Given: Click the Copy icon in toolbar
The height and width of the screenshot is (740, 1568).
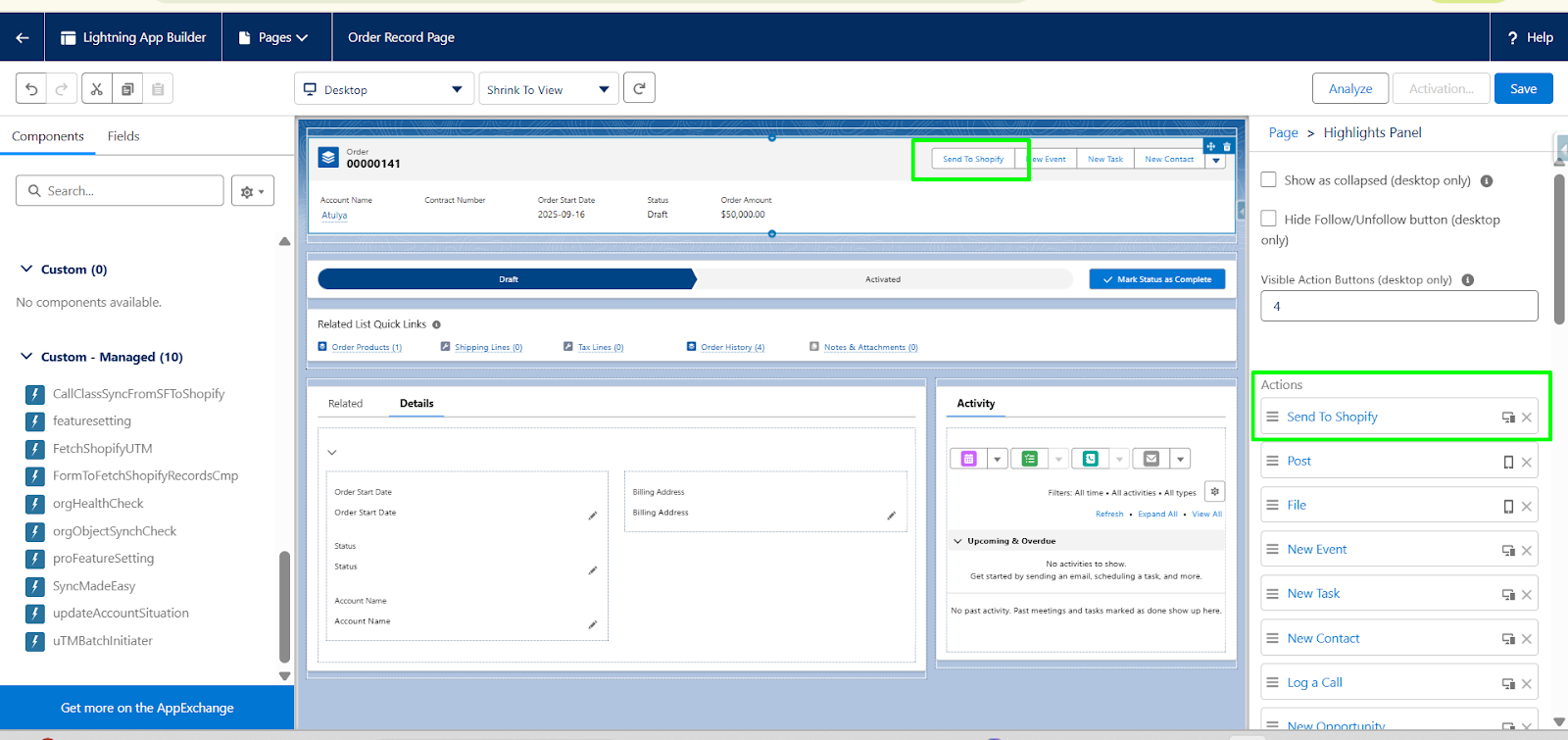Looking at the screenshot, I should coord(127,89).
